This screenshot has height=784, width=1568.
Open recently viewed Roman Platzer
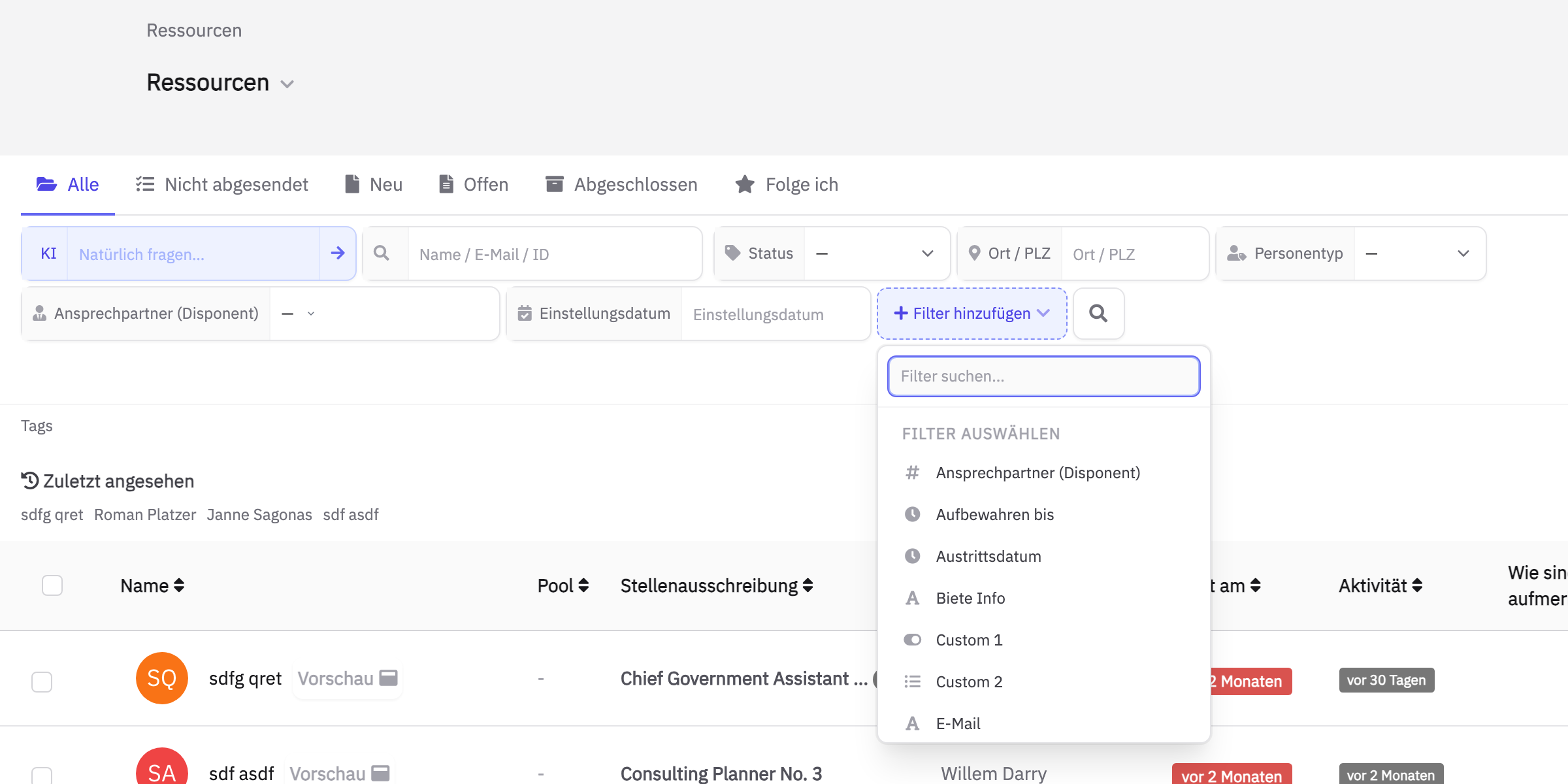(x=145, y=515)
